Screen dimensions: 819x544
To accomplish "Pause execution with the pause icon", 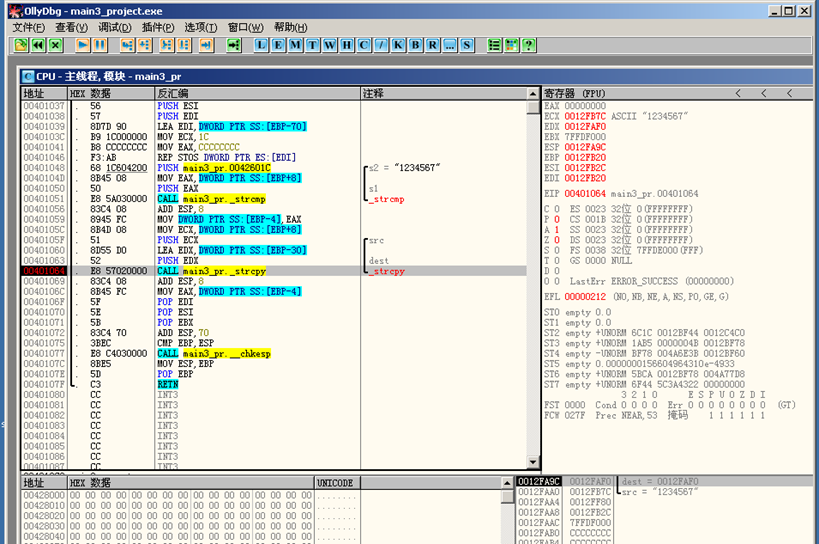I will (101, 45).
